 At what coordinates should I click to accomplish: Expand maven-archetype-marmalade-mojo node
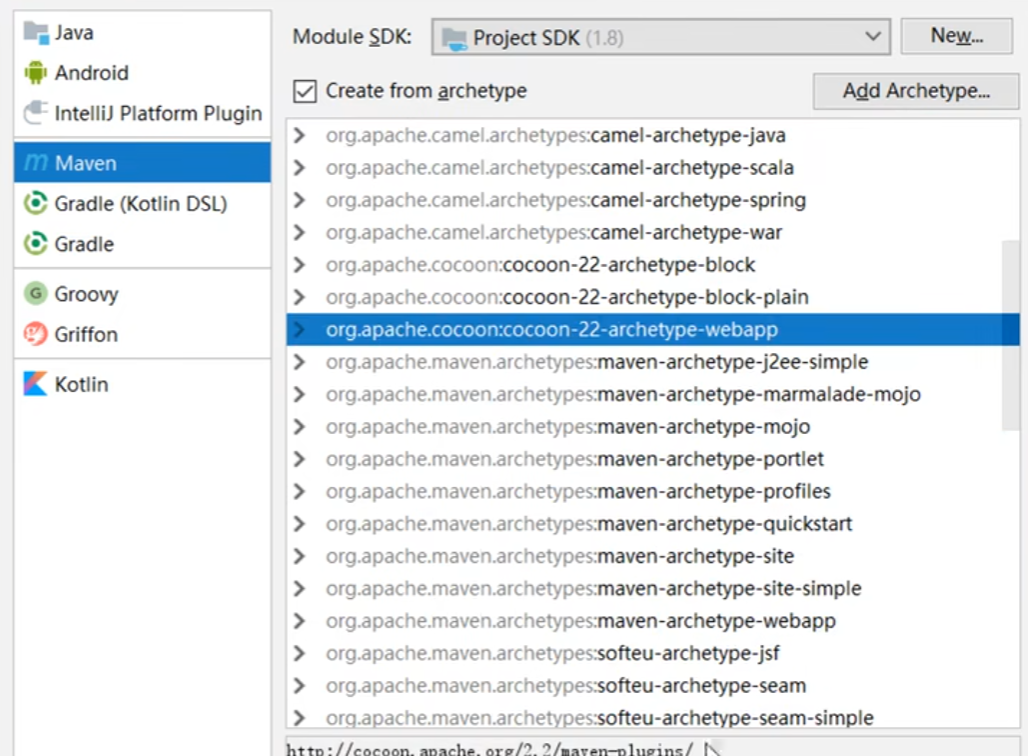300,395
